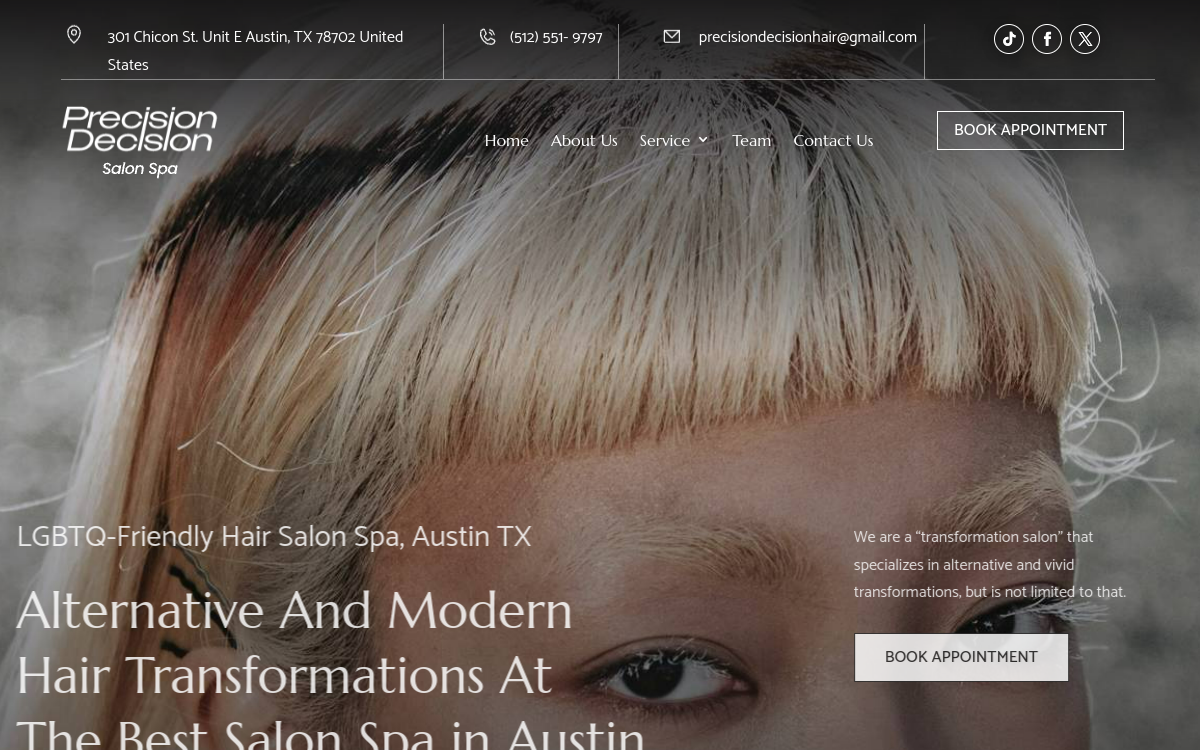The image size is (1200, 750).
Task: Click the precisiondecisionhair@gmail.com email link
Action: tap(807, 38)
